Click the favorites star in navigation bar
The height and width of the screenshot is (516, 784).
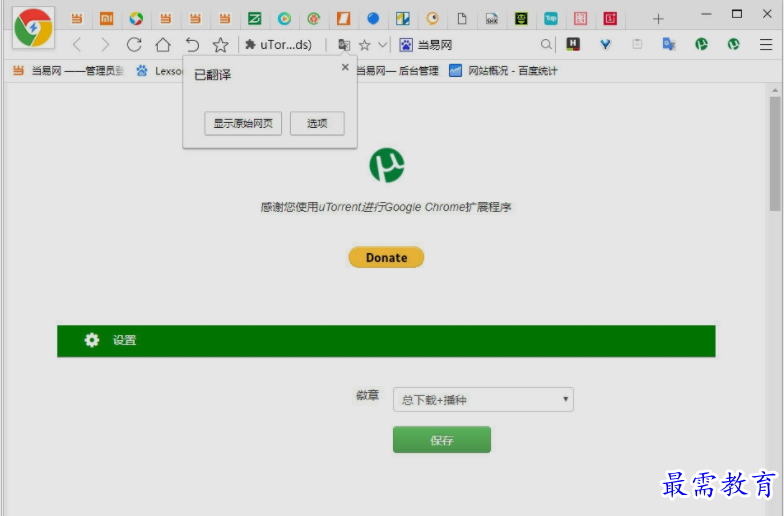click(220, 45)
